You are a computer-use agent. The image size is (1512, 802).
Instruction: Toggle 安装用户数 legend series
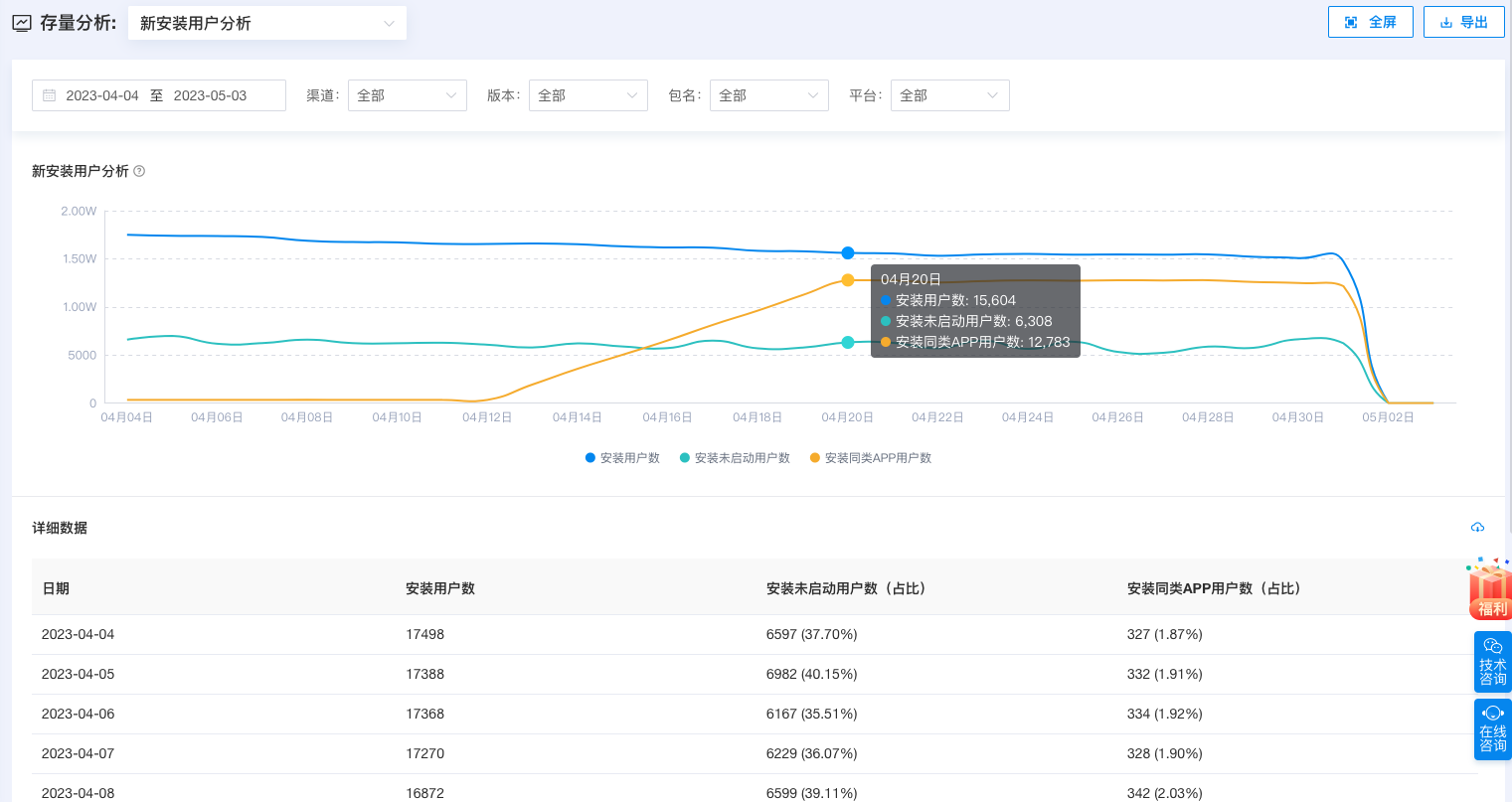[622, 458]
